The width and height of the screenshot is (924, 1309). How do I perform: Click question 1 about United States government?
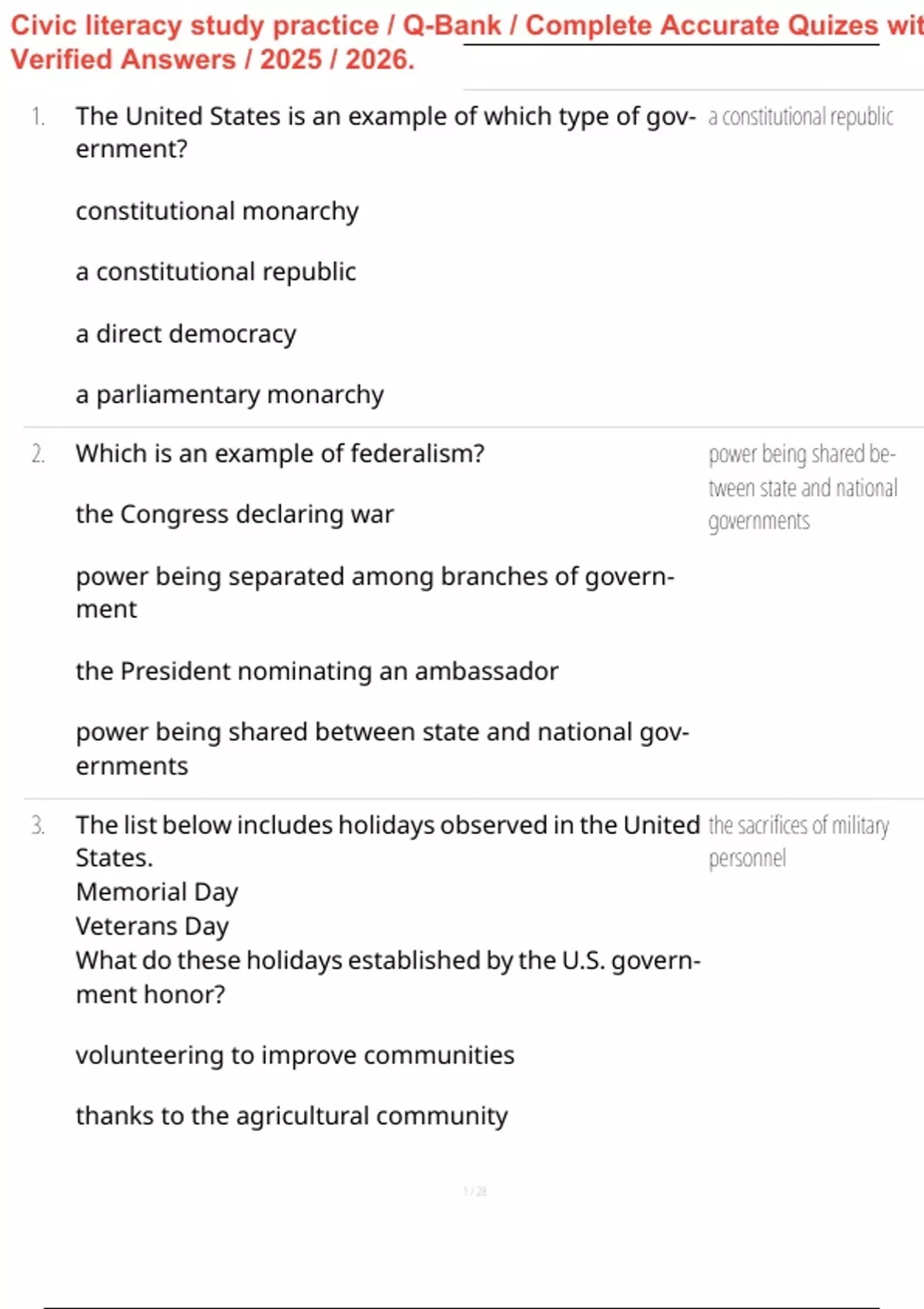(x=385, y=132)
